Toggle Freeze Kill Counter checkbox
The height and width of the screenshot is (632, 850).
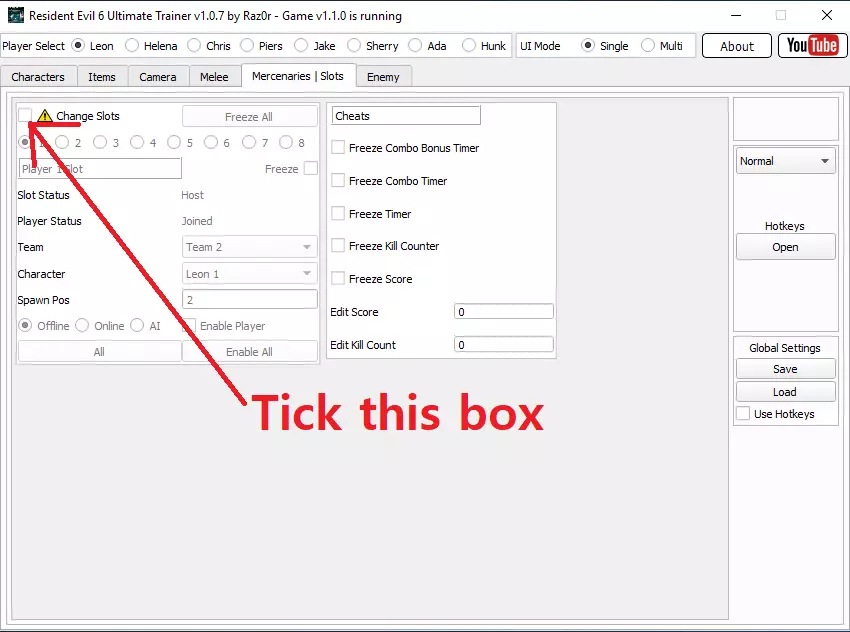tap(338, 246)
